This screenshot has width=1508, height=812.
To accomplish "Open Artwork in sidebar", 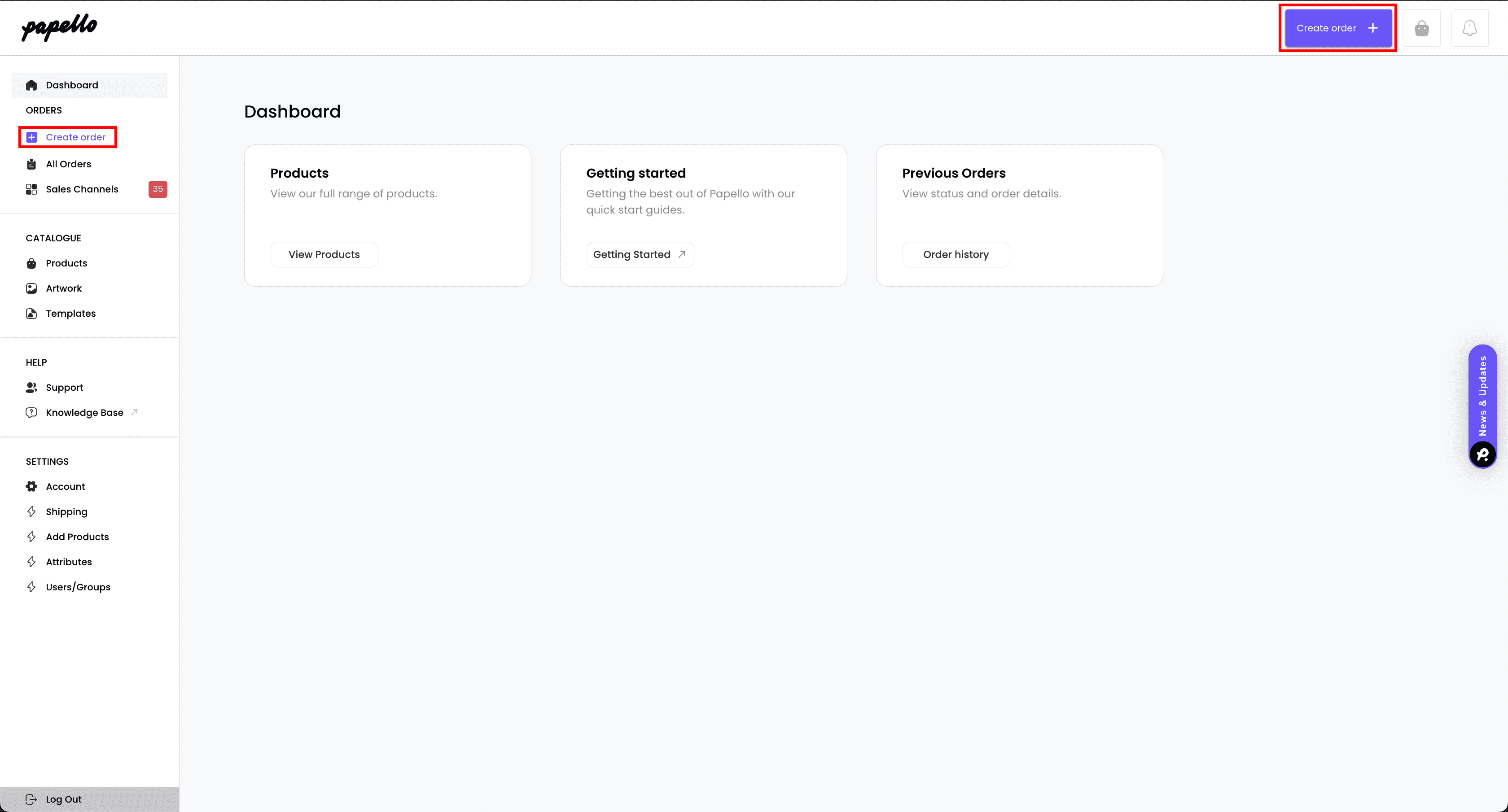I will click(x=64, y=288).
